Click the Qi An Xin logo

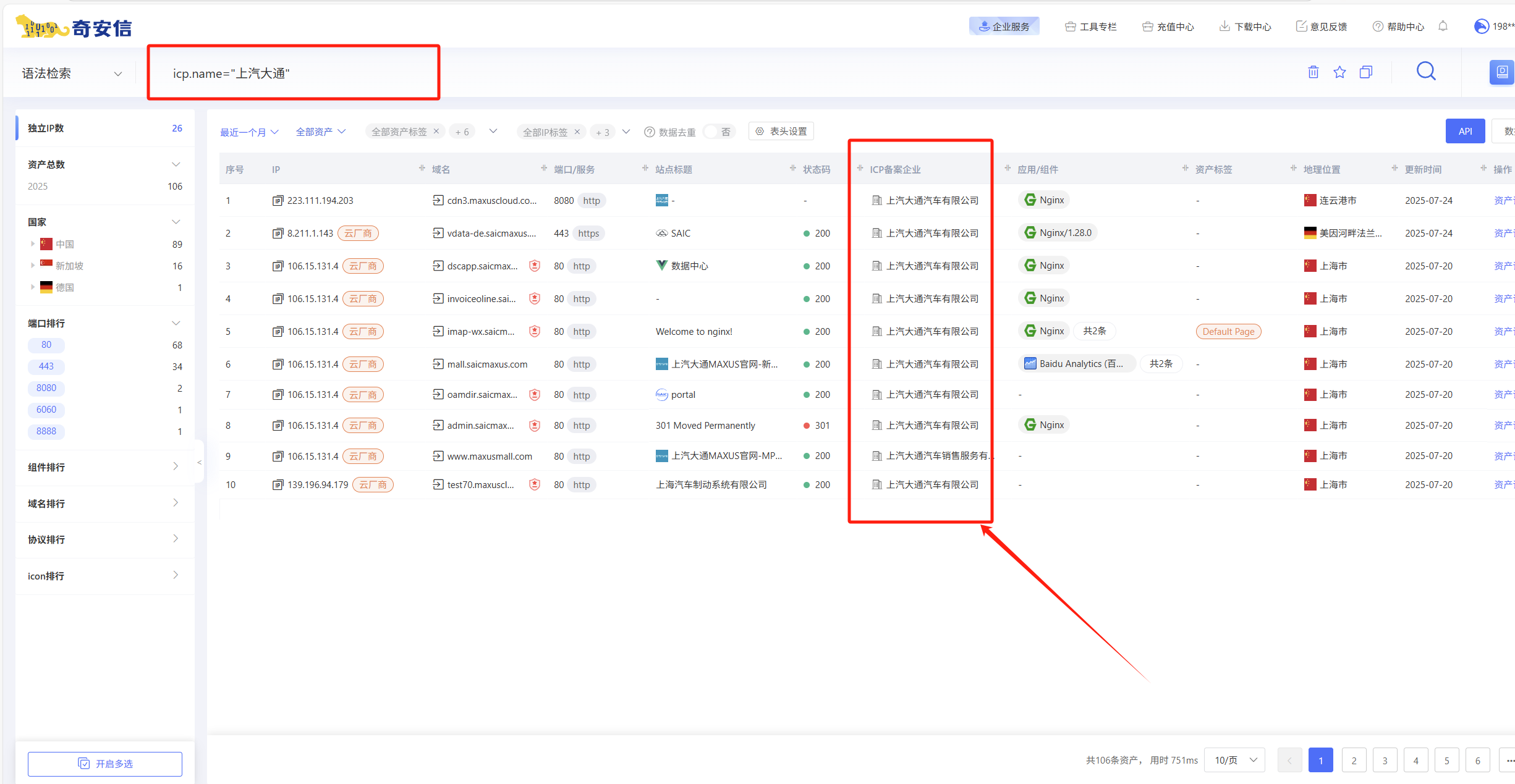click(74, 27)
